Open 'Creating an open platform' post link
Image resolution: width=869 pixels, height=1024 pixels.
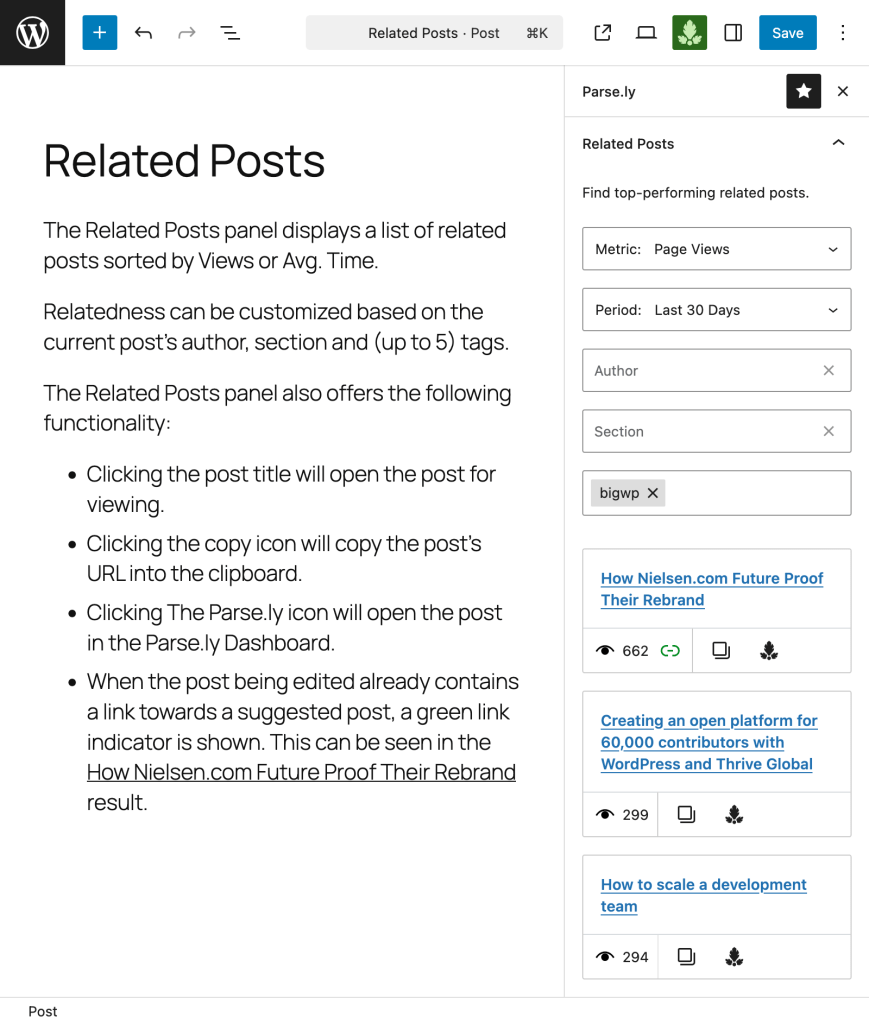pyautogui.click(x=708, y=742)
